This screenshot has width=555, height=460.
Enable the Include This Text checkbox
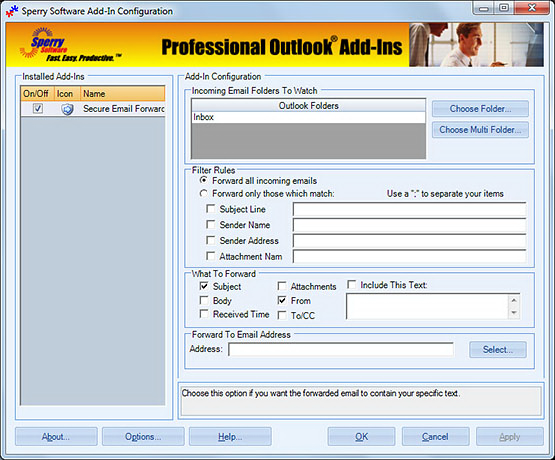tap(352, 284)
